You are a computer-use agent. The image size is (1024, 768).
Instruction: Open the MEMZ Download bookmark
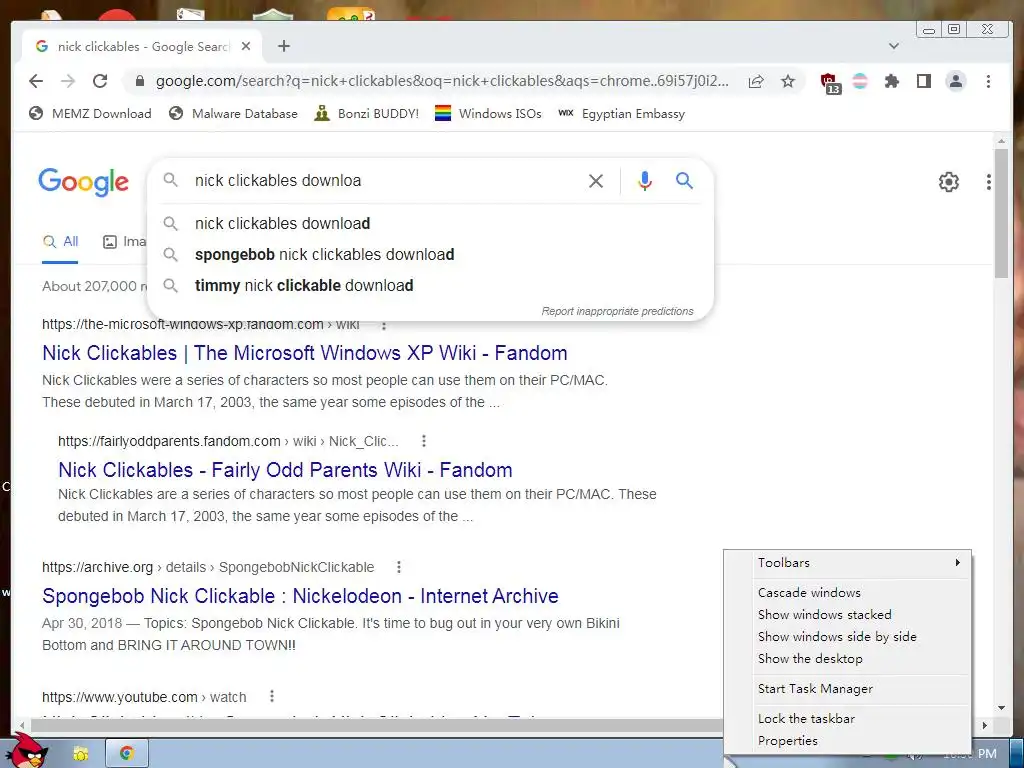(x=90, y=114)
